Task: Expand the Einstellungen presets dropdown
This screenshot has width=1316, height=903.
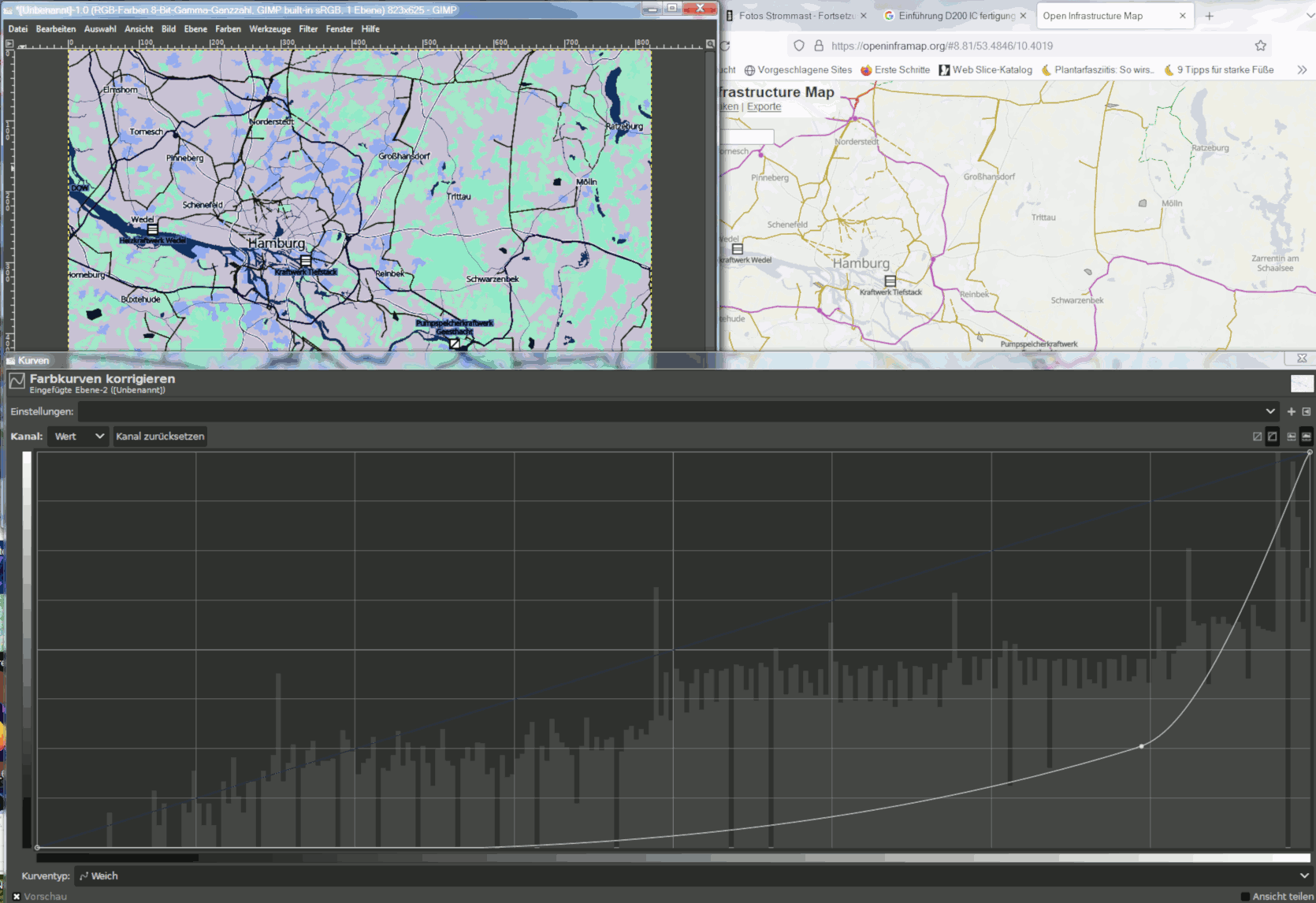Action: click(x=1270, y=411)
